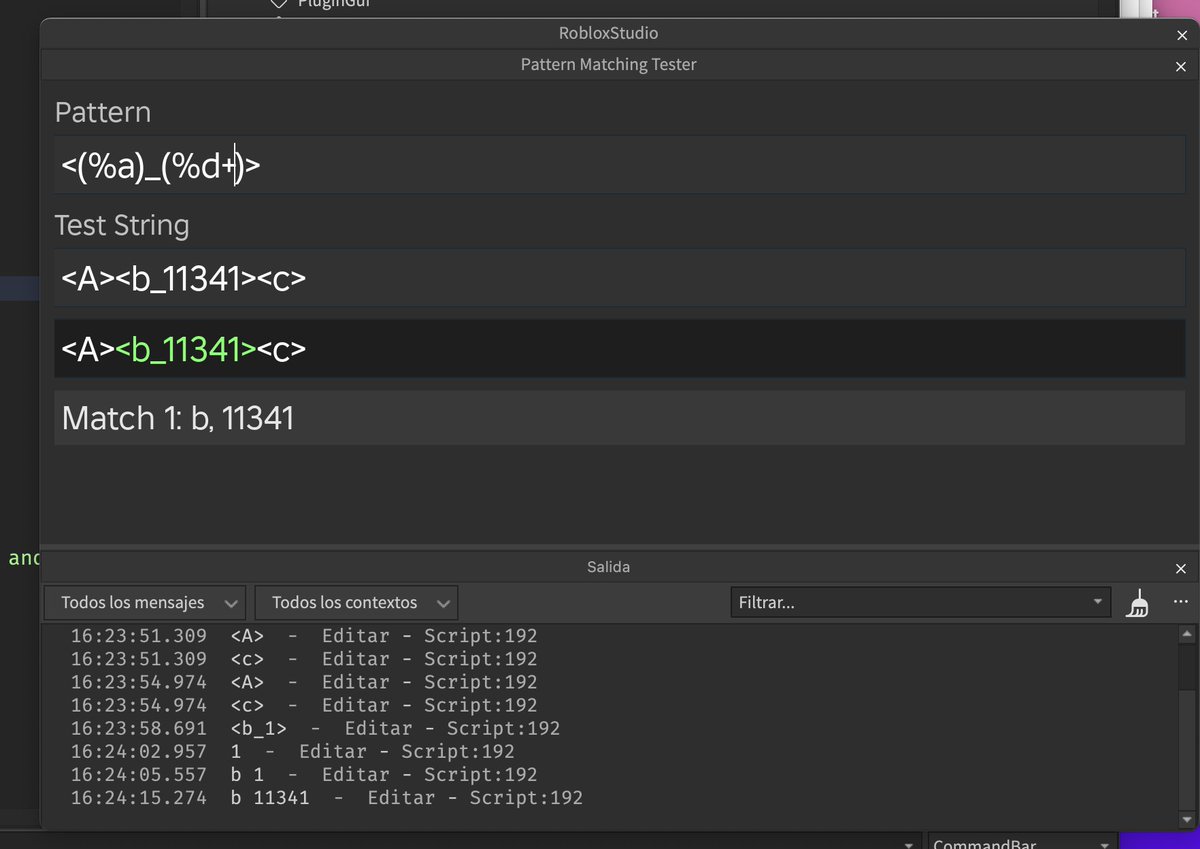The width and height of the screenshot is (1200, 849).
Task: Clear the output log with the broom icon
Action: point(1138,603)
